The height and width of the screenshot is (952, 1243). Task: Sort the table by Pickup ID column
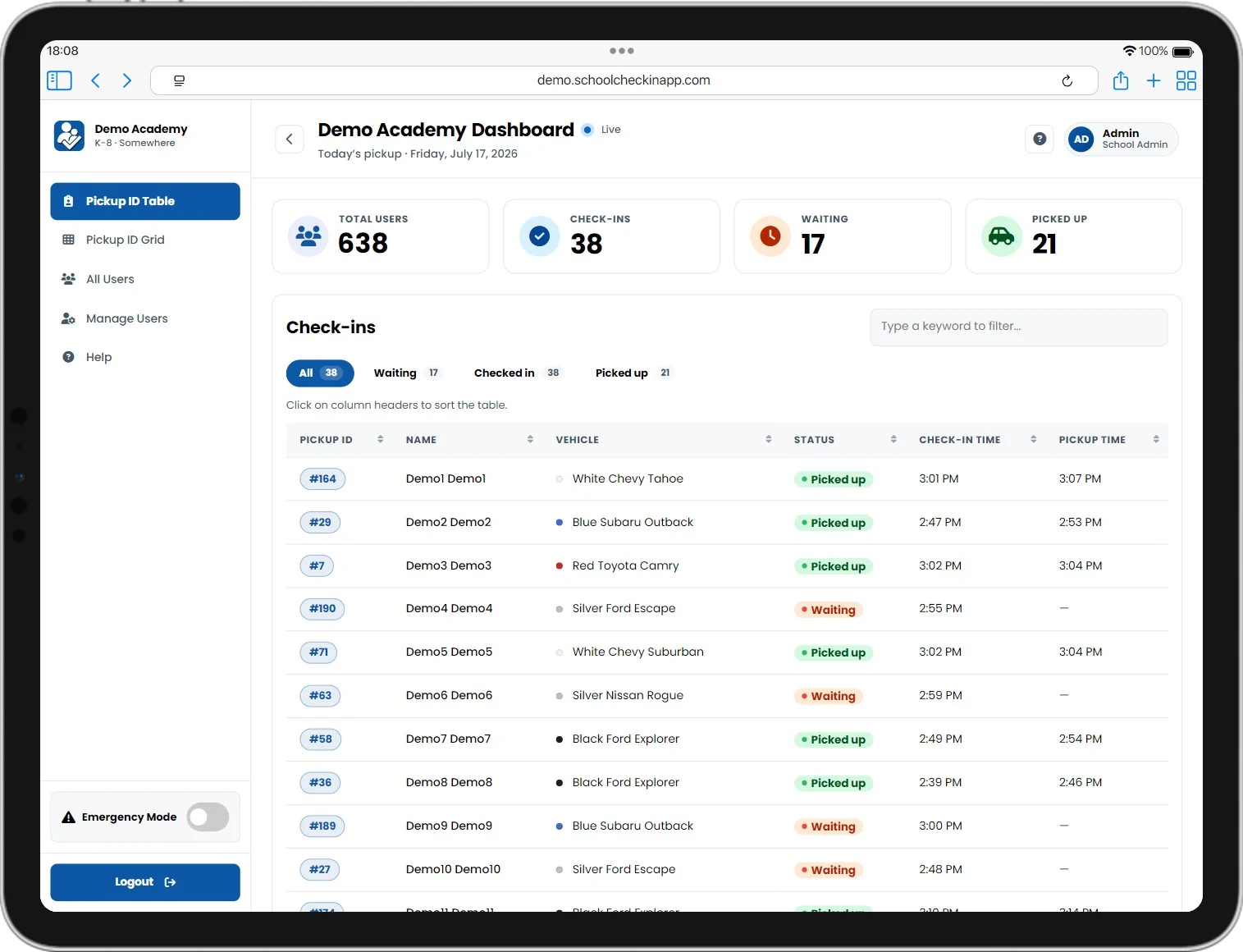pyautogui.click(x=340, y=440)
